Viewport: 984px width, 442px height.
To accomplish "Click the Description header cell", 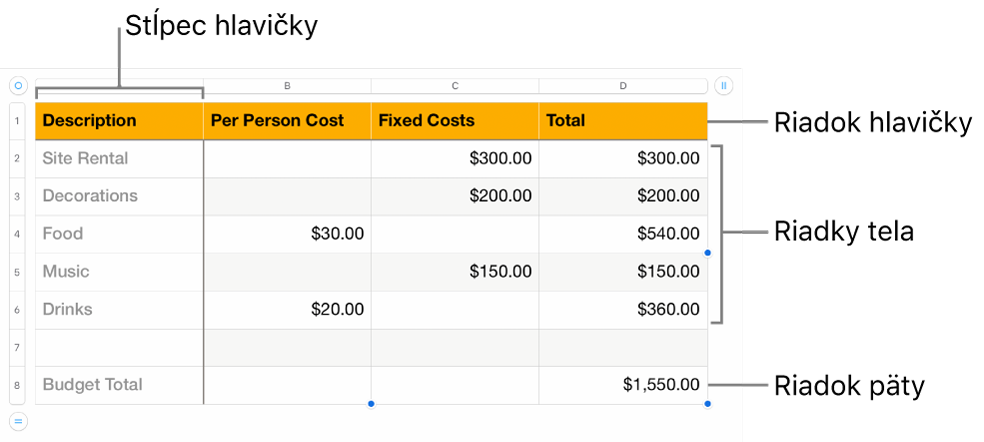I will (119, 121).
